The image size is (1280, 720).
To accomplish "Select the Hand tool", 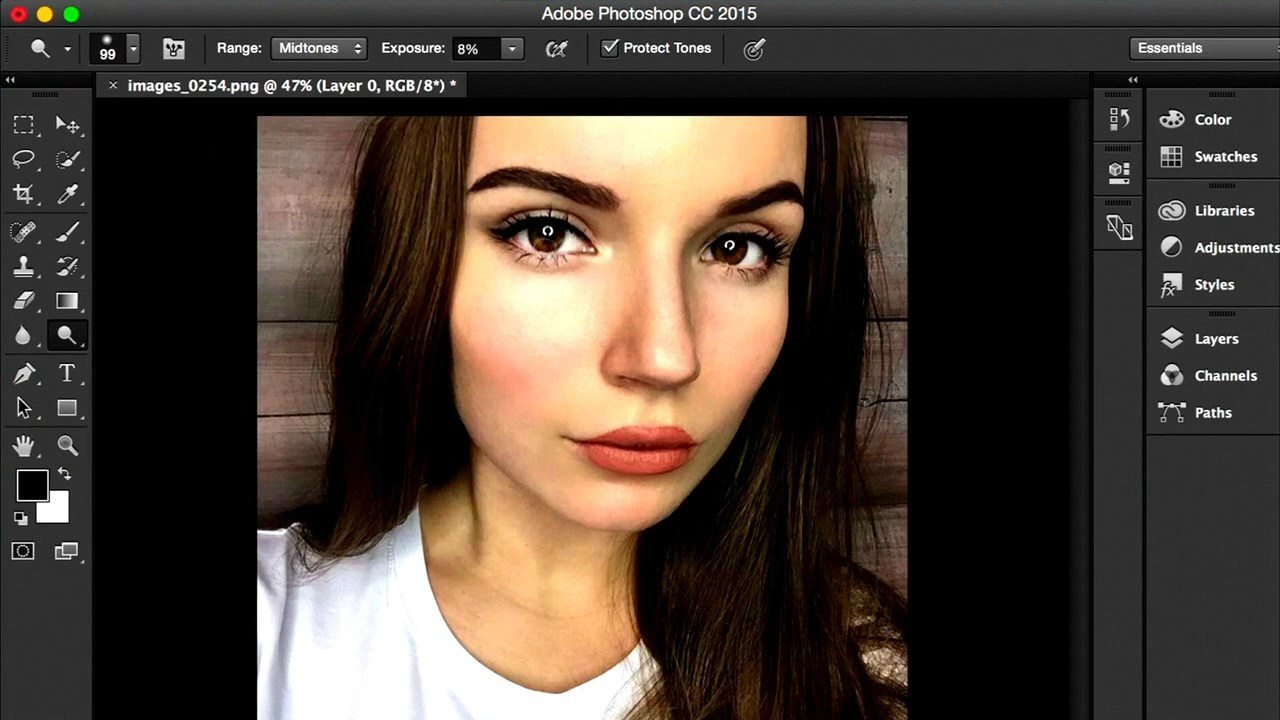I will pyautogui.click(x=23, y=446).
